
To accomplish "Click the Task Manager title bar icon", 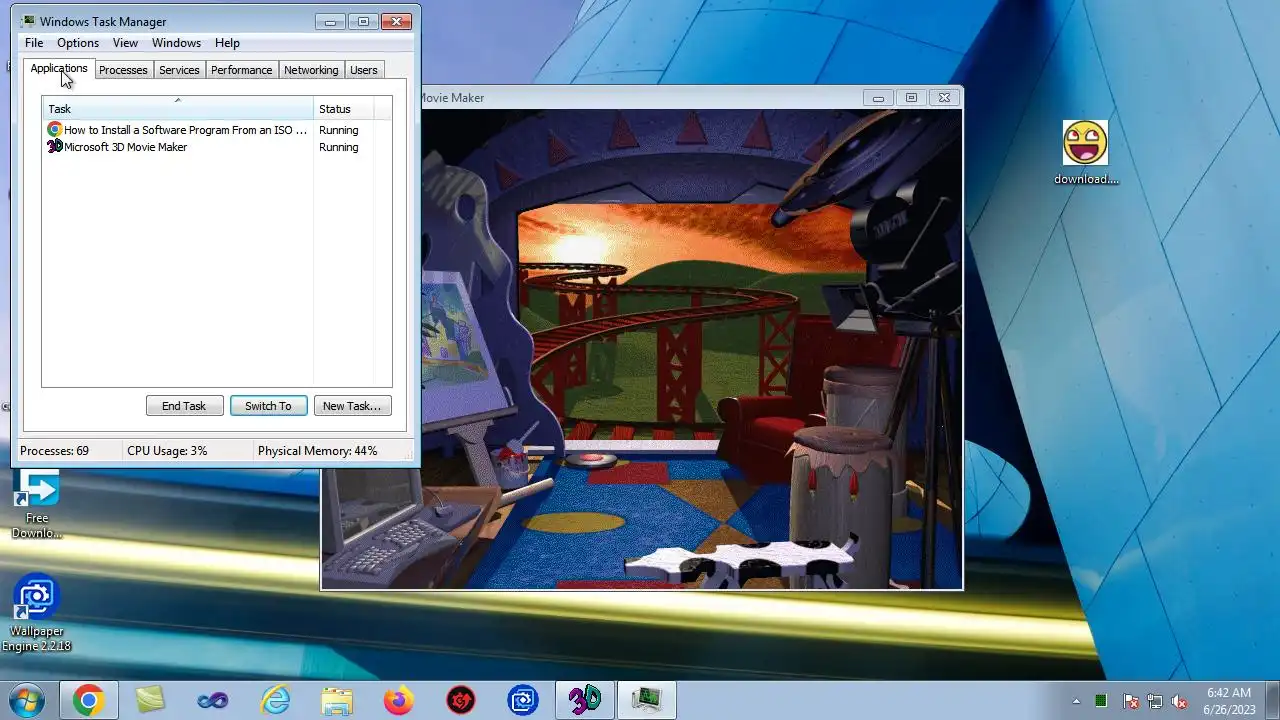I will pyautogui.click(x=28, y=21).
